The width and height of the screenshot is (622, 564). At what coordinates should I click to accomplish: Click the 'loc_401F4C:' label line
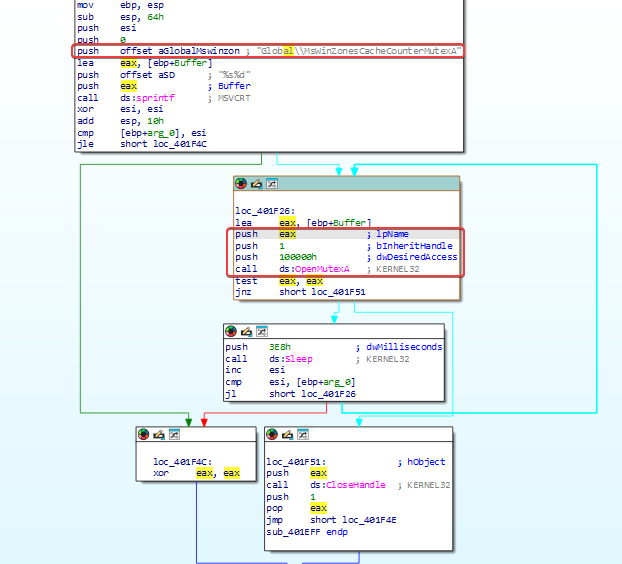pos(182,462)
